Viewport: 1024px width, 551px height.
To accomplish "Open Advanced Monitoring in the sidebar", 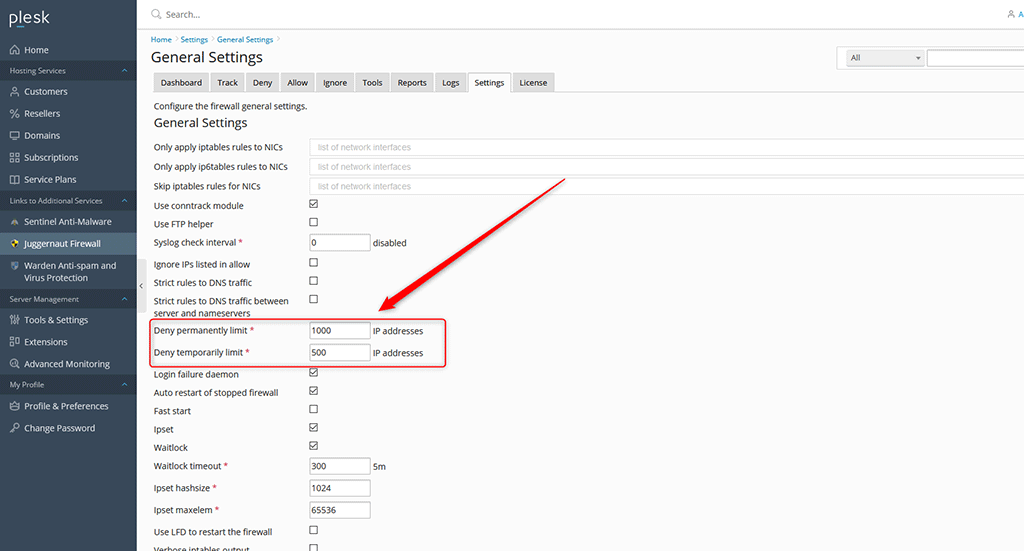I will tap(69, 364).
